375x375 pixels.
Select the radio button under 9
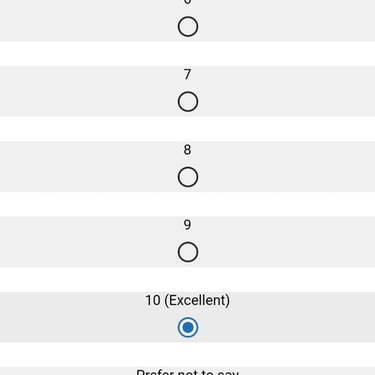coord(188,252)
